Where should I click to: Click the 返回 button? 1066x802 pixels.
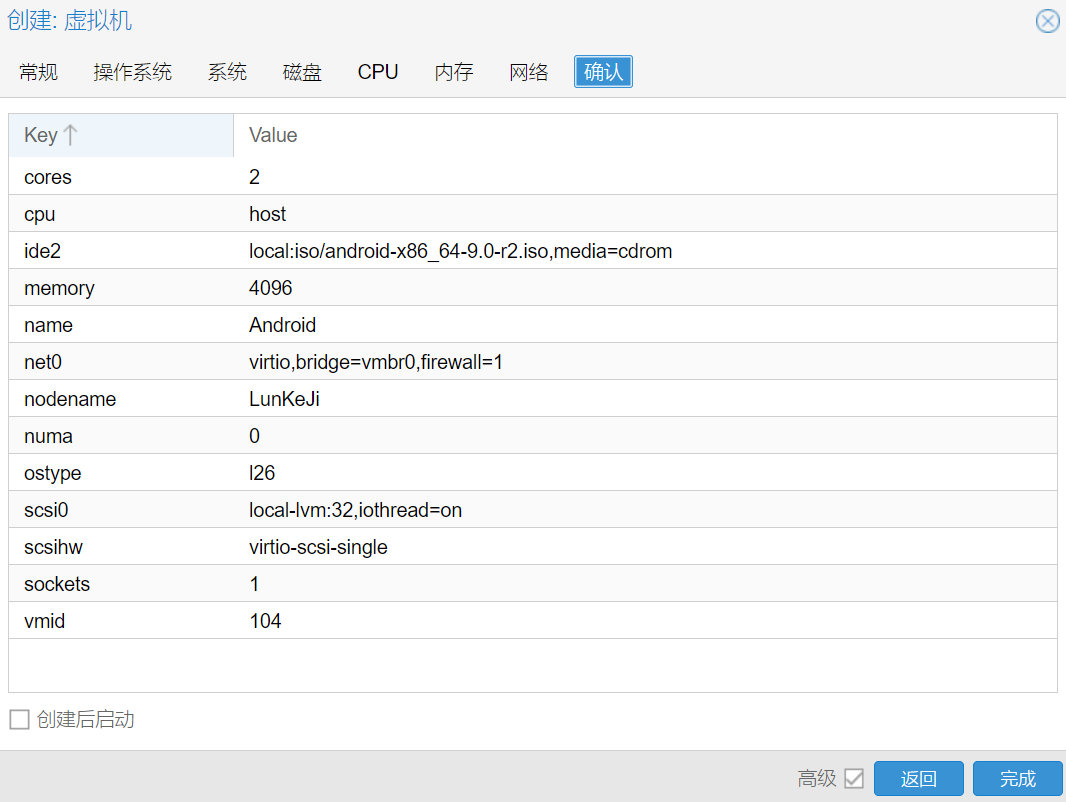click(x=918, y=778)
